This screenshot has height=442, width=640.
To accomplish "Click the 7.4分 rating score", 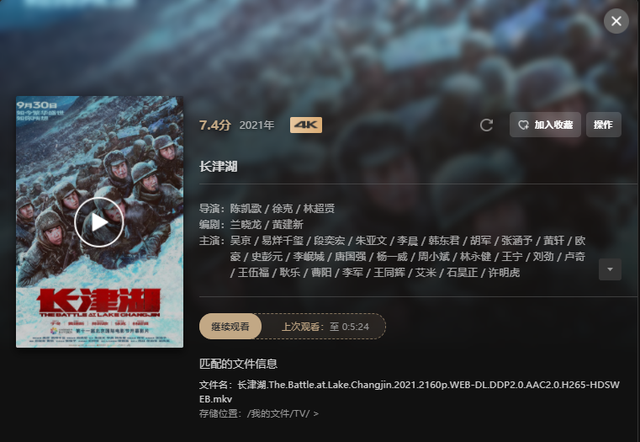I will [215, 125].
